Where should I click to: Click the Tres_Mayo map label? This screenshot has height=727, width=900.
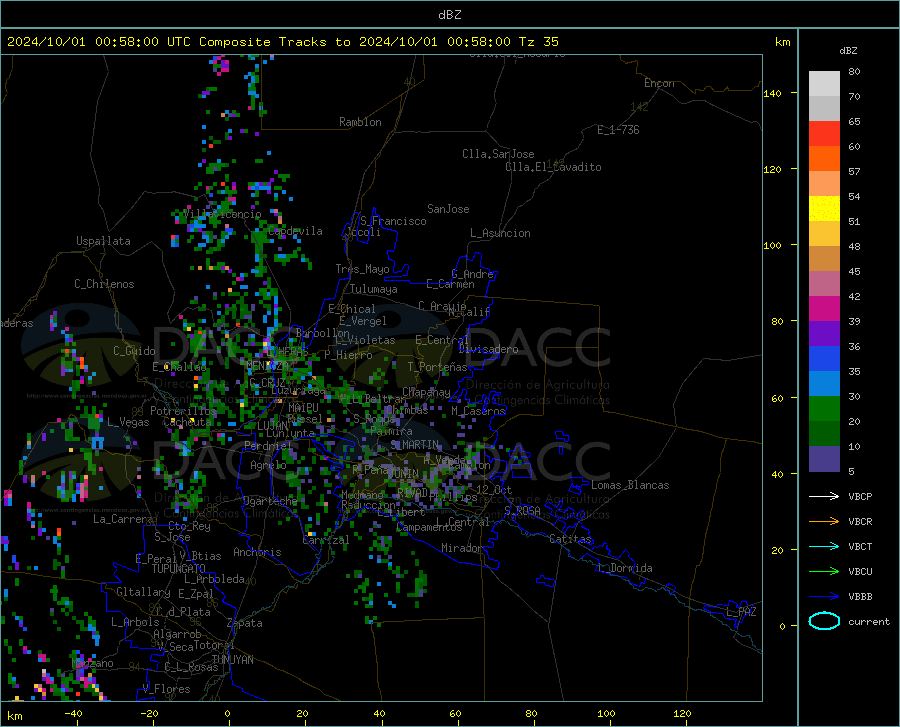pos(362,269)
